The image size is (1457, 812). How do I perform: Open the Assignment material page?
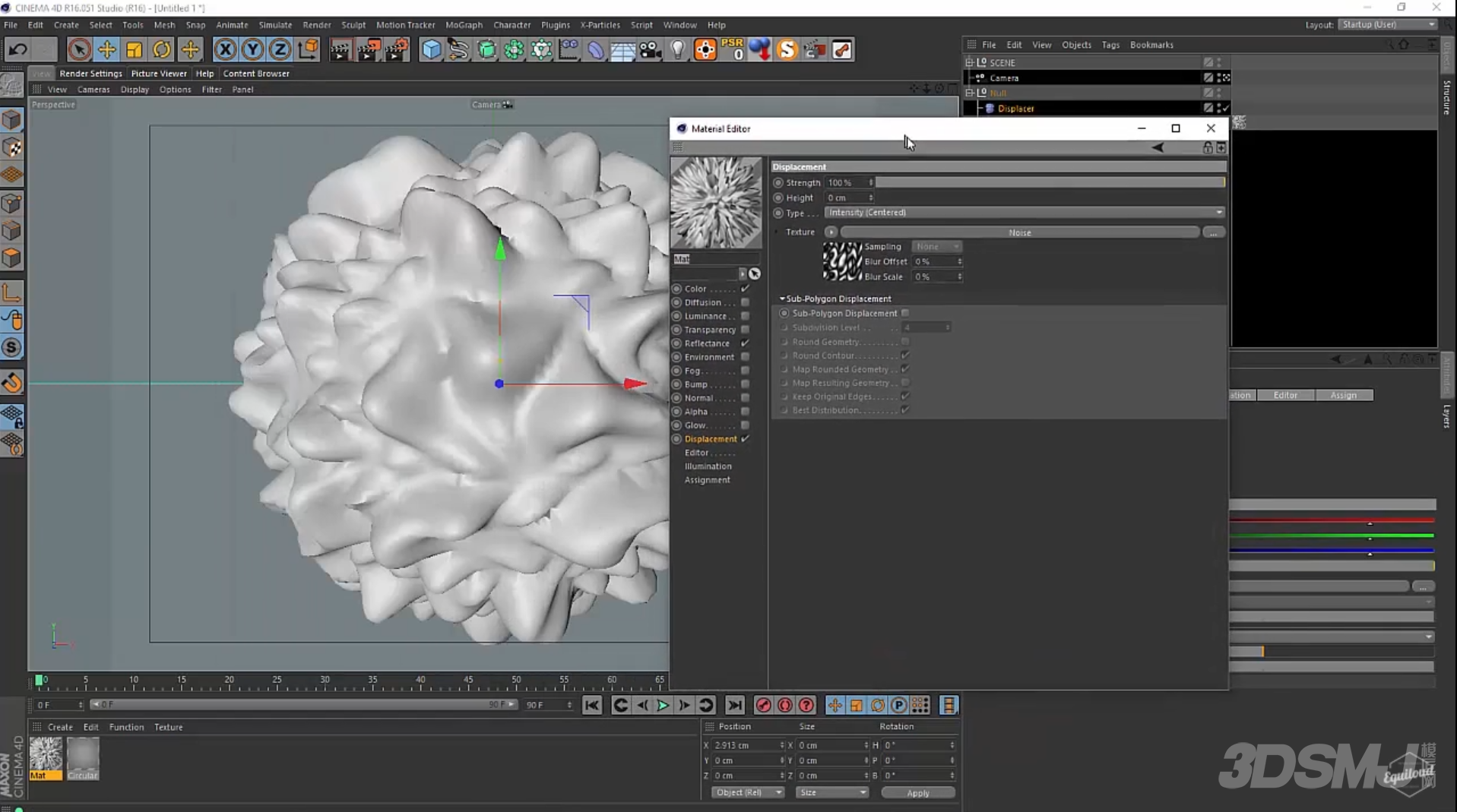[x=707, y=480]
